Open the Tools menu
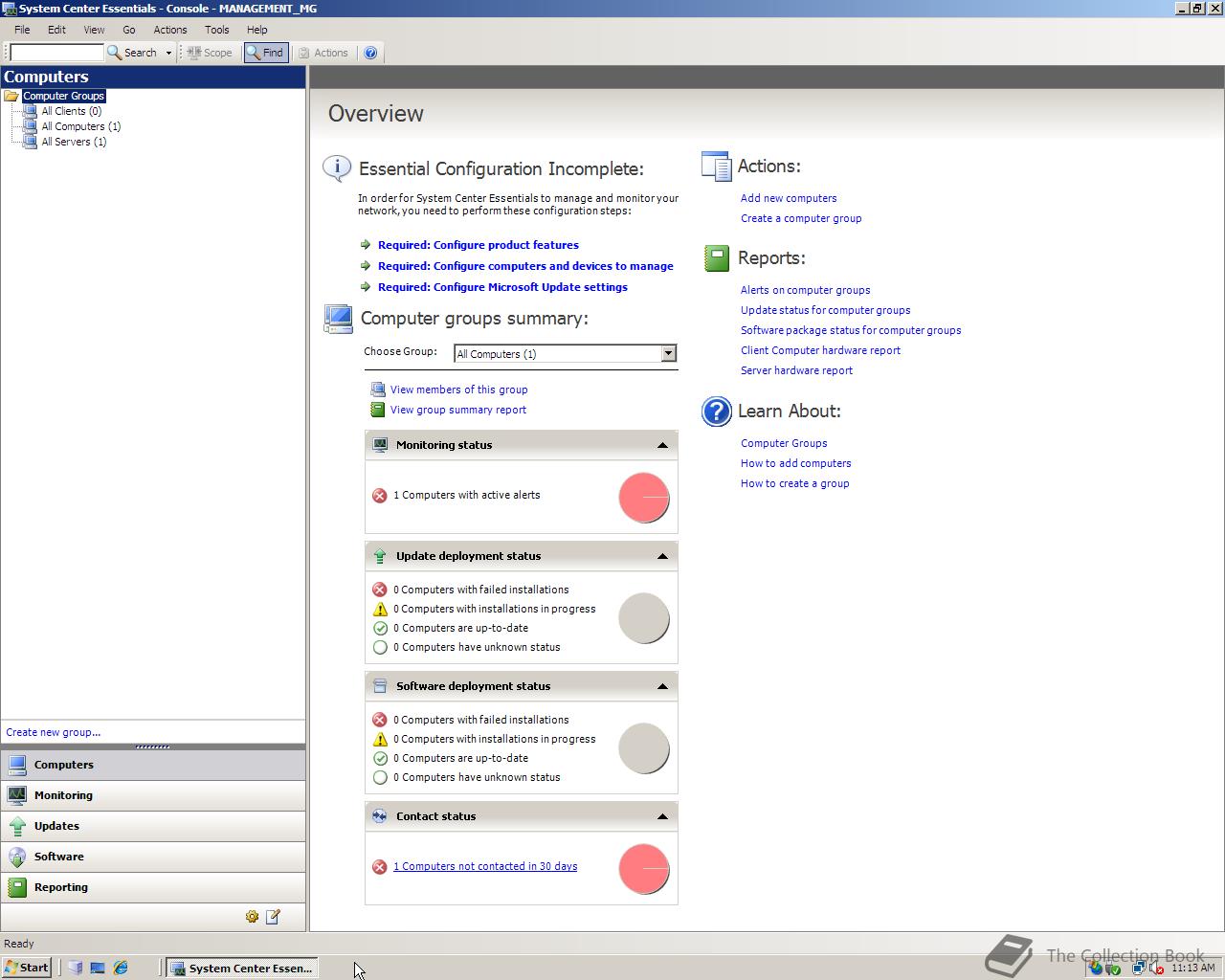Viewport: 1225px width, 980px height. tap(217, 30)
